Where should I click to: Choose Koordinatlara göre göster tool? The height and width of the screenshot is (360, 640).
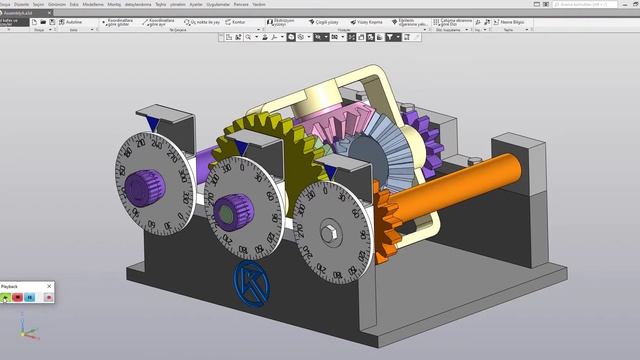click(117, 22)
